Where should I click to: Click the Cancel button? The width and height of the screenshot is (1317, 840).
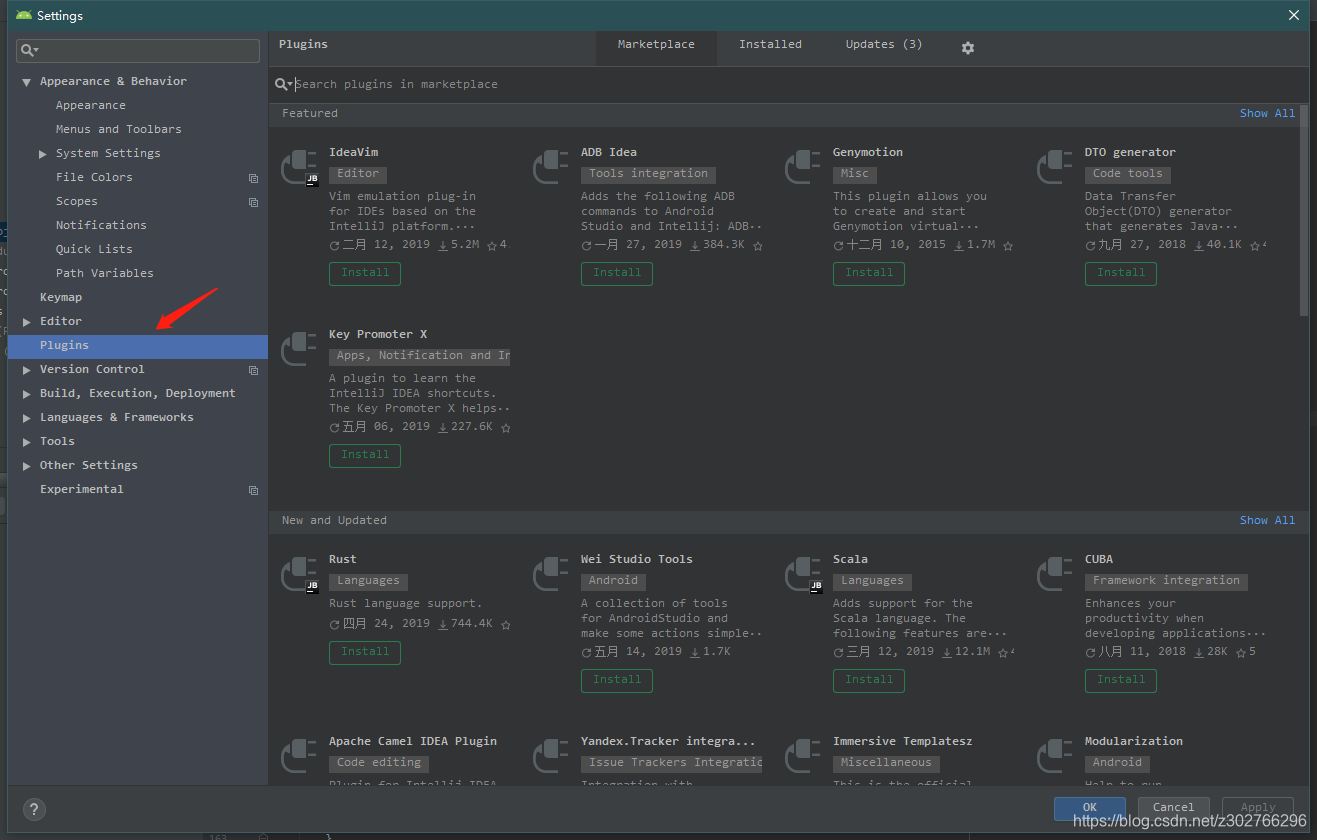point(1173,808)
